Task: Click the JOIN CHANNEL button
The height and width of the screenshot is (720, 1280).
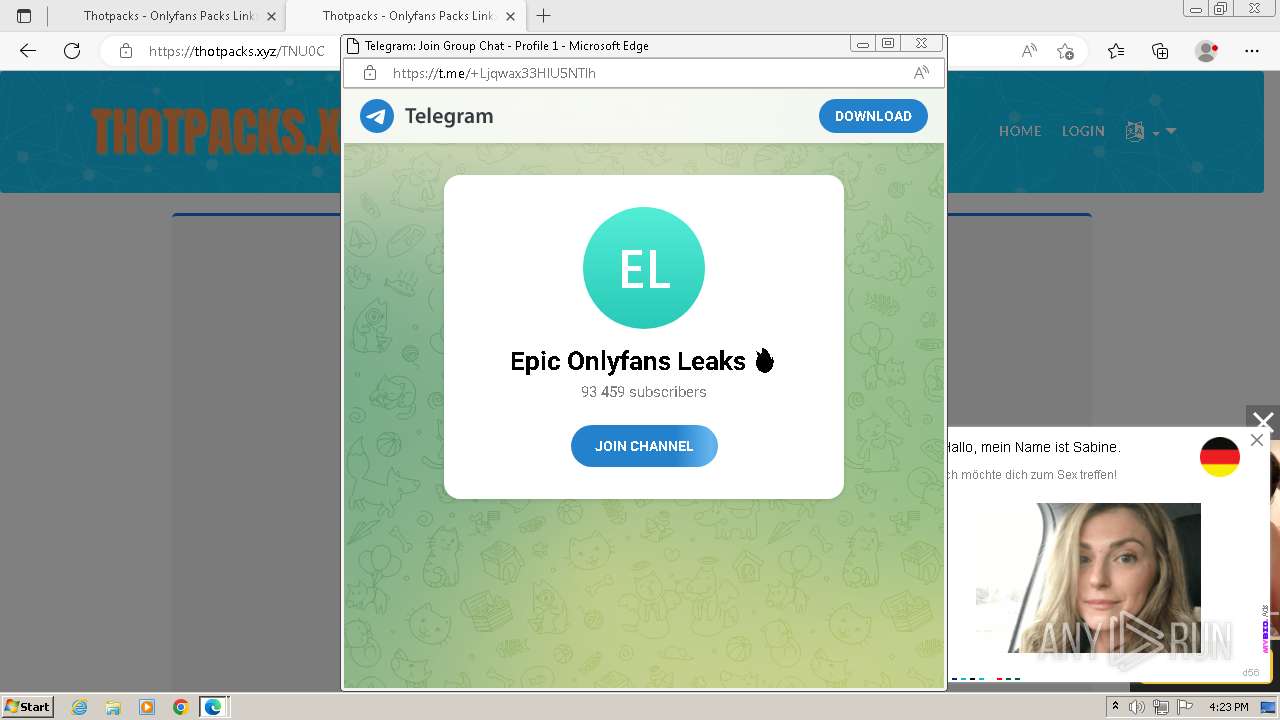Action: click(x=644, y=446)
